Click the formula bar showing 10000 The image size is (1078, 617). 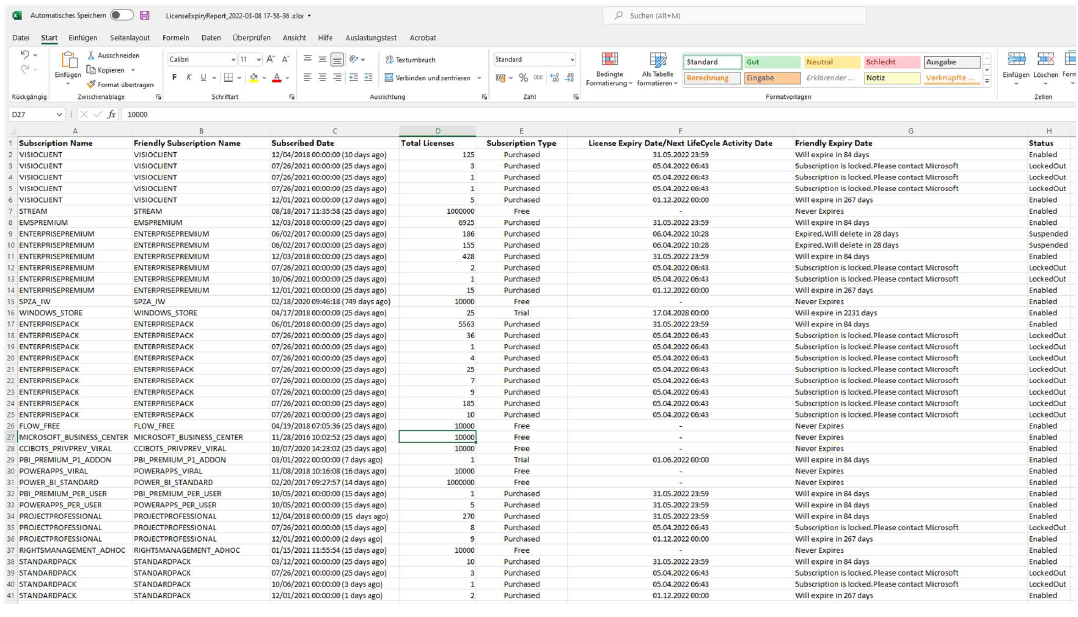click(x=598, y=115)
